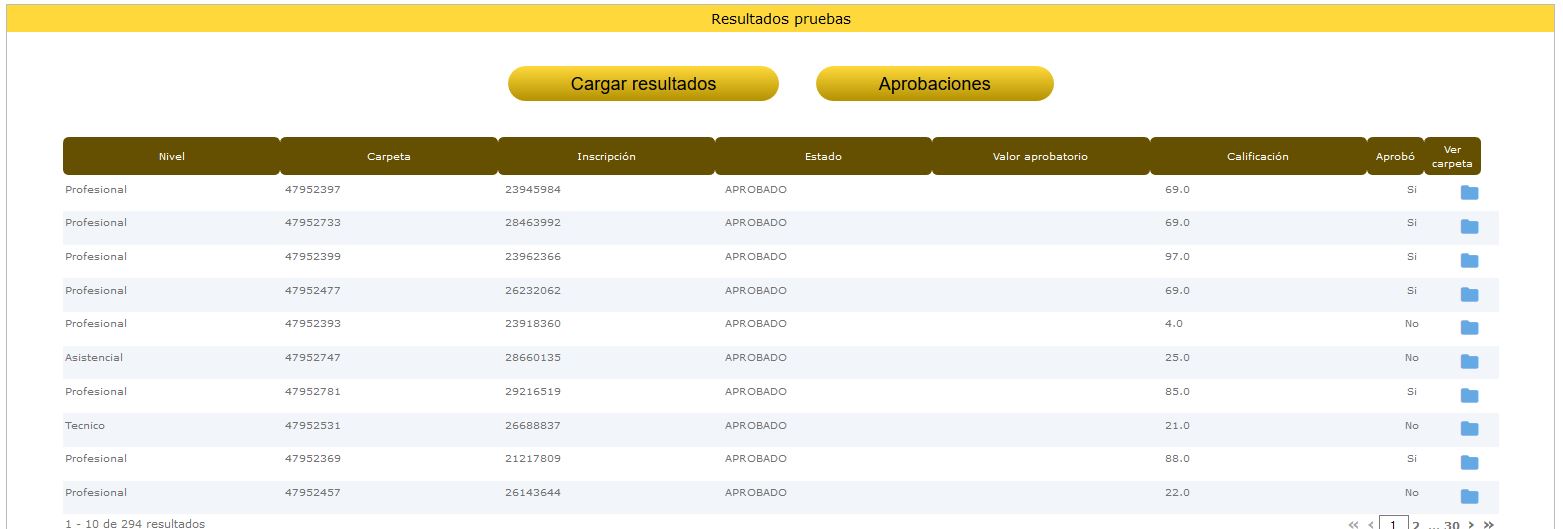Image resolution: width=1563 pixels, height=529 pixels.
Task: View folder for carpeta 47952393
Action: (1469, 328)
